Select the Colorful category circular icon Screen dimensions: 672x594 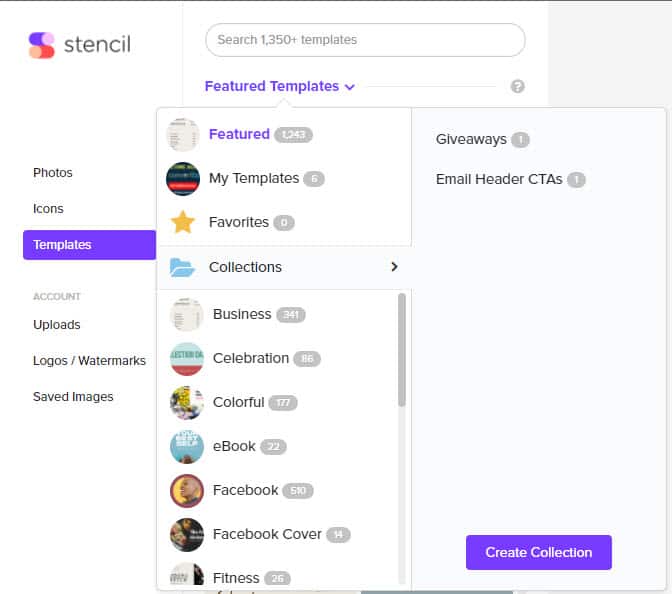click(186, 403)
